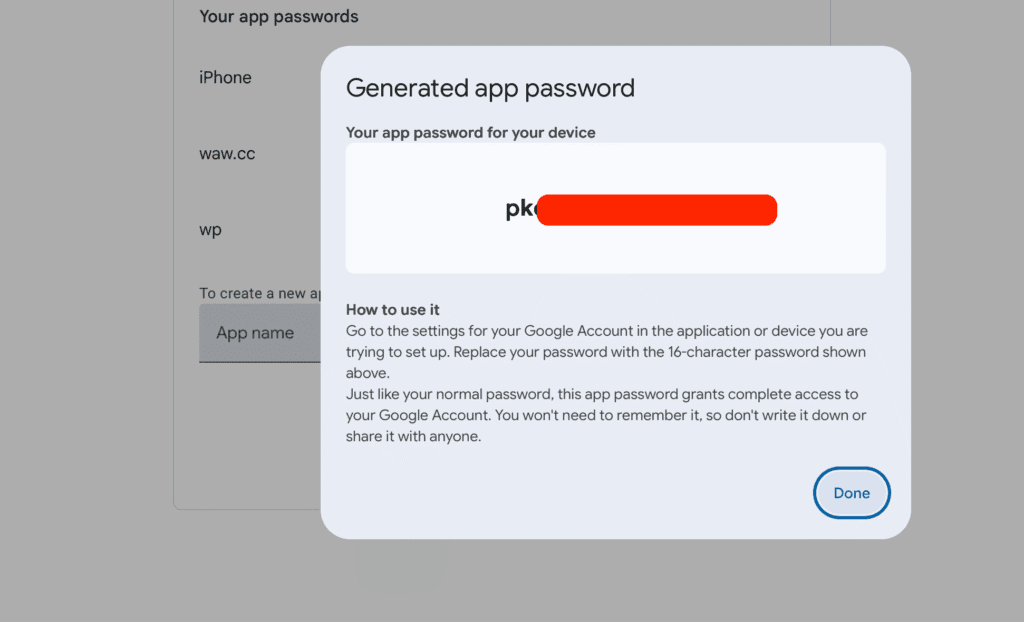Click the iPhone app password entry
1024x622 pixels.
click(x=224, y=77)
